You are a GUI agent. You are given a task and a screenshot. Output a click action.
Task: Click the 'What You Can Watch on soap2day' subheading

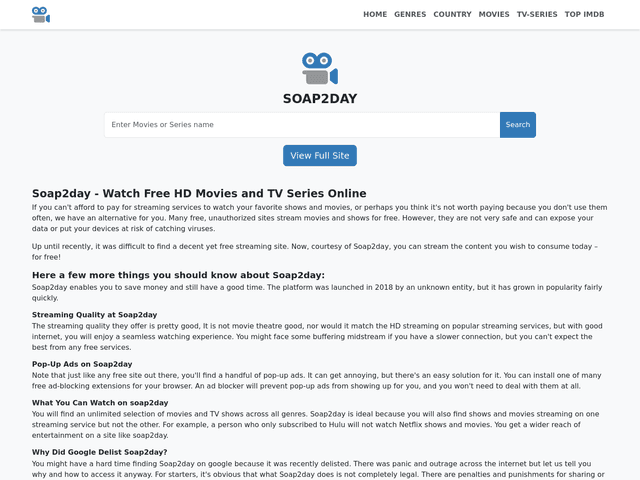point(100,403)
